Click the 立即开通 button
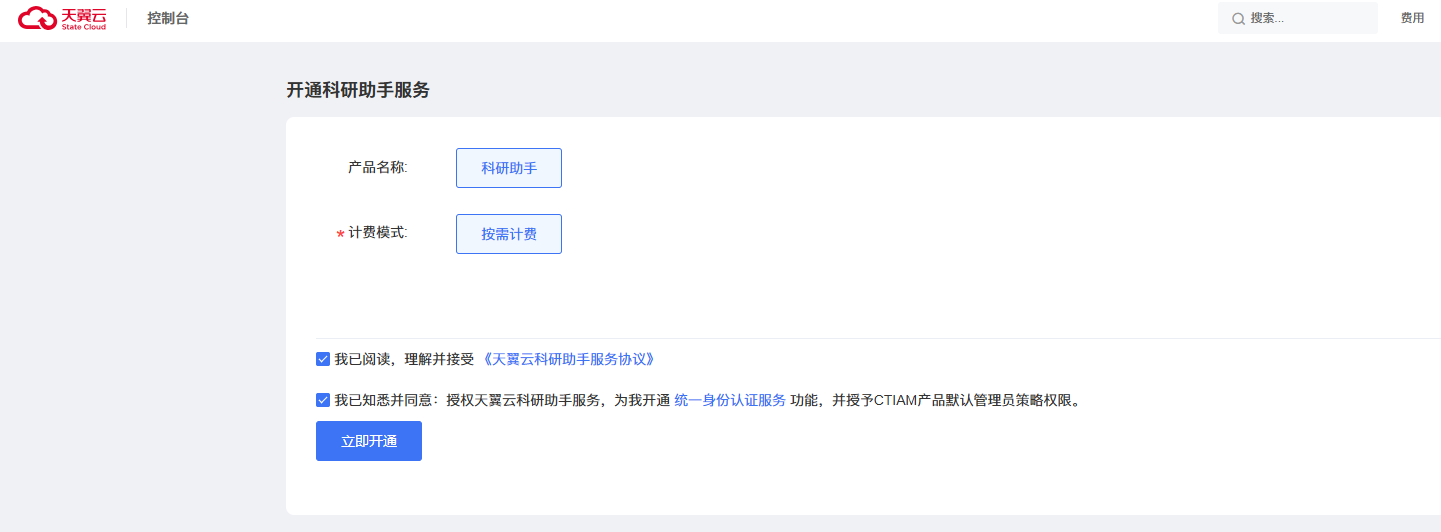1441x532 pixels. click(x=369, y=441)
